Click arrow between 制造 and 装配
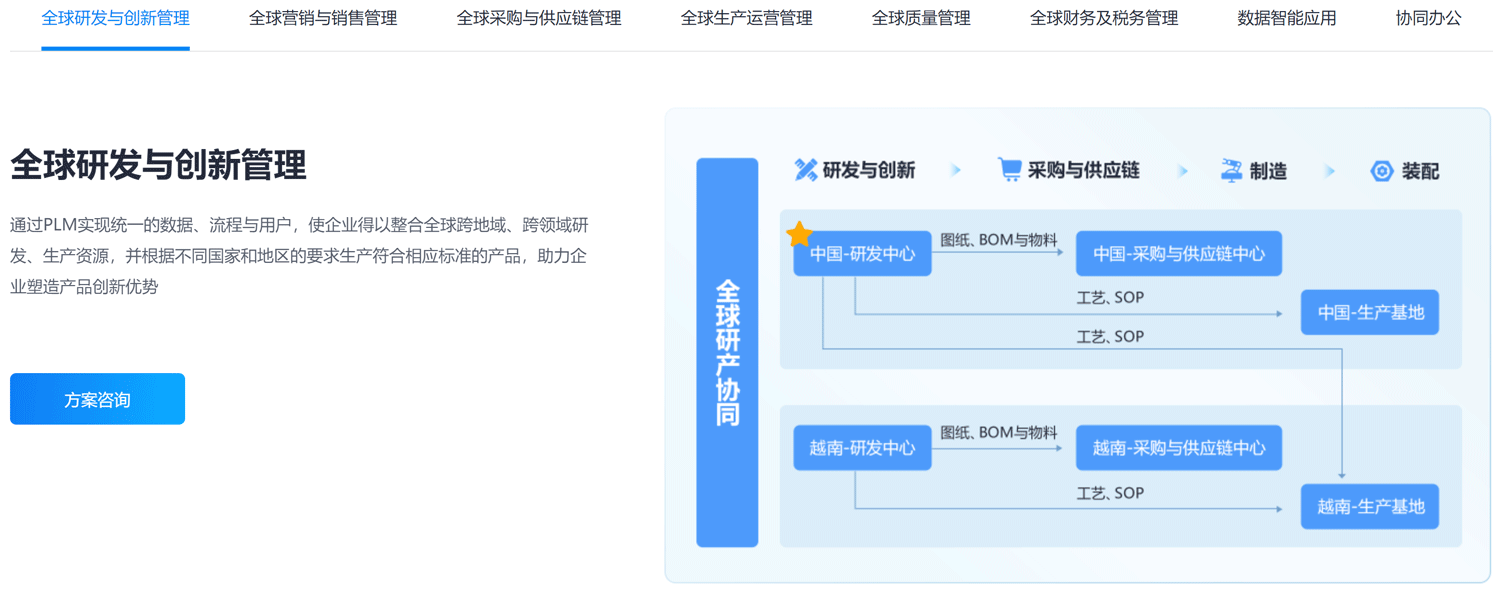 tap(1330, 171)
